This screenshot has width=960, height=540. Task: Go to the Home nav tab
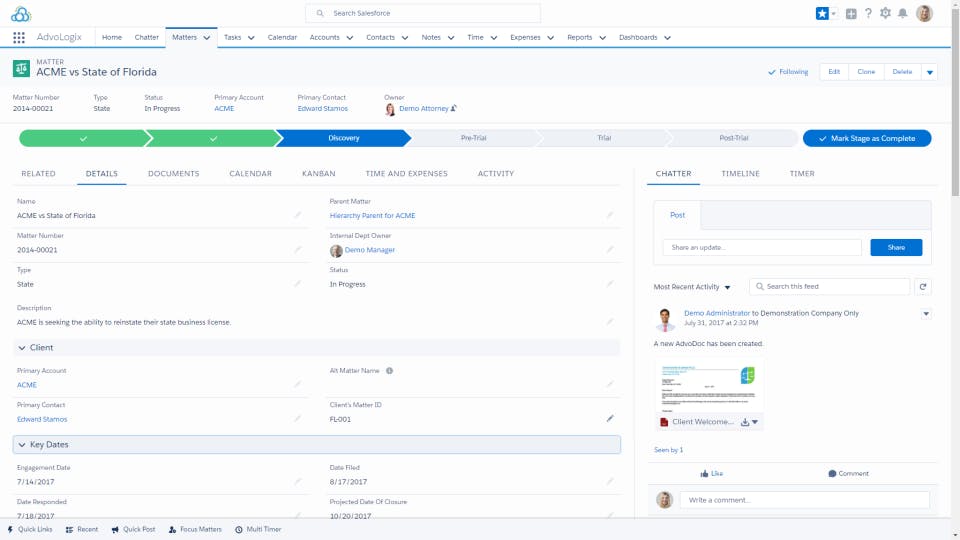111,37
